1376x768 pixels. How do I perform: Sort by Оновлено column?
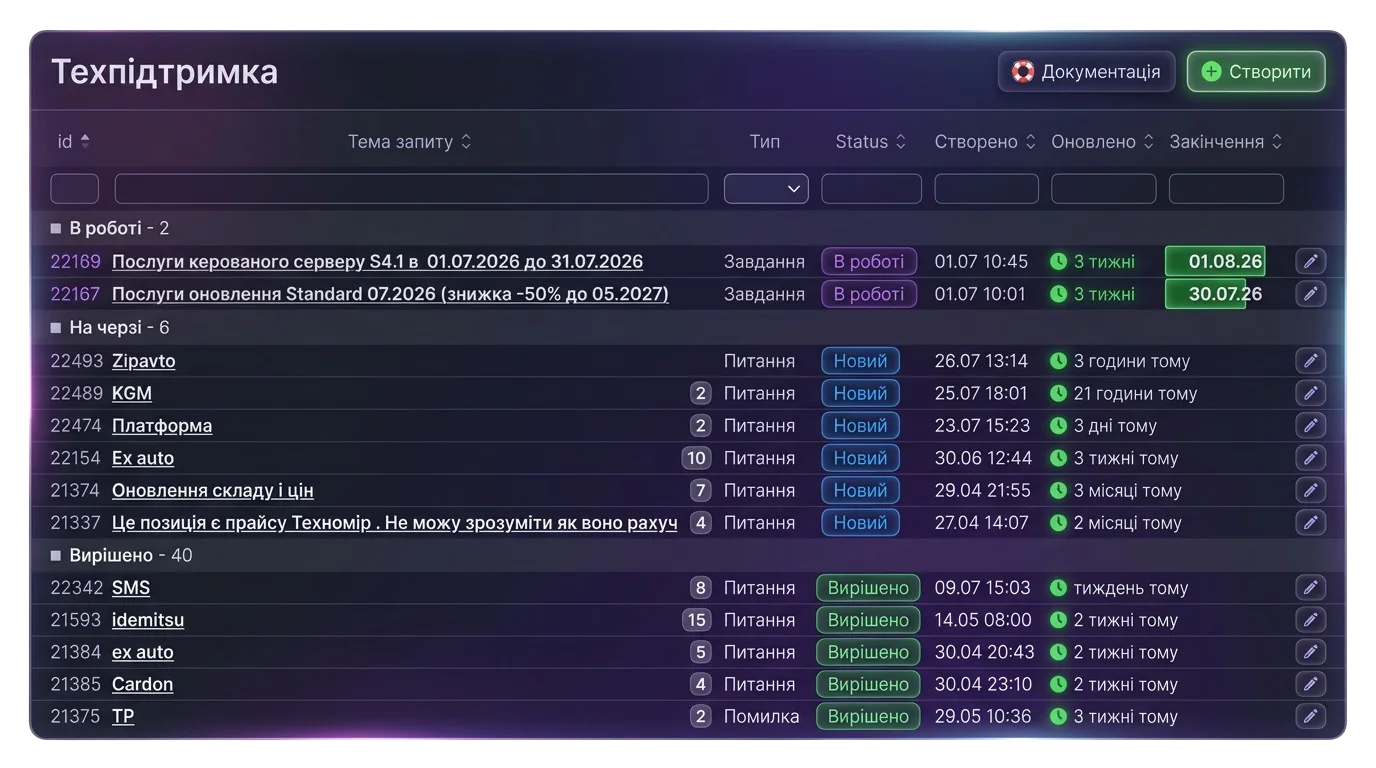(x=1102, y=142)
